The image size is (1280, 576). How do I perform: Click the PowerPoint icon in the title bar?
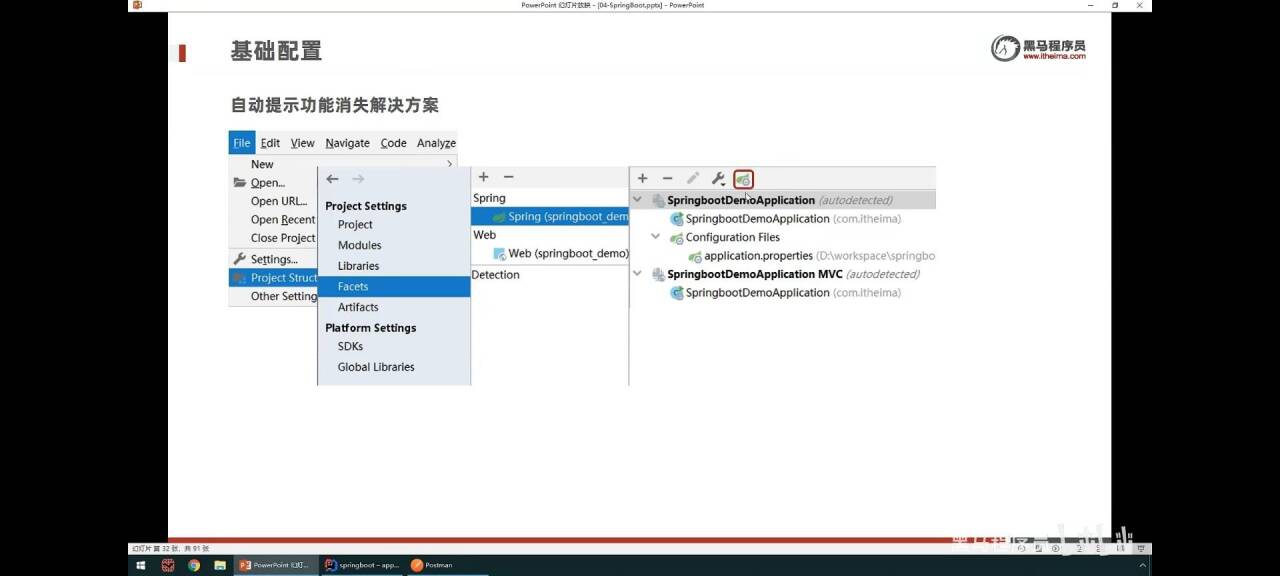137,5
